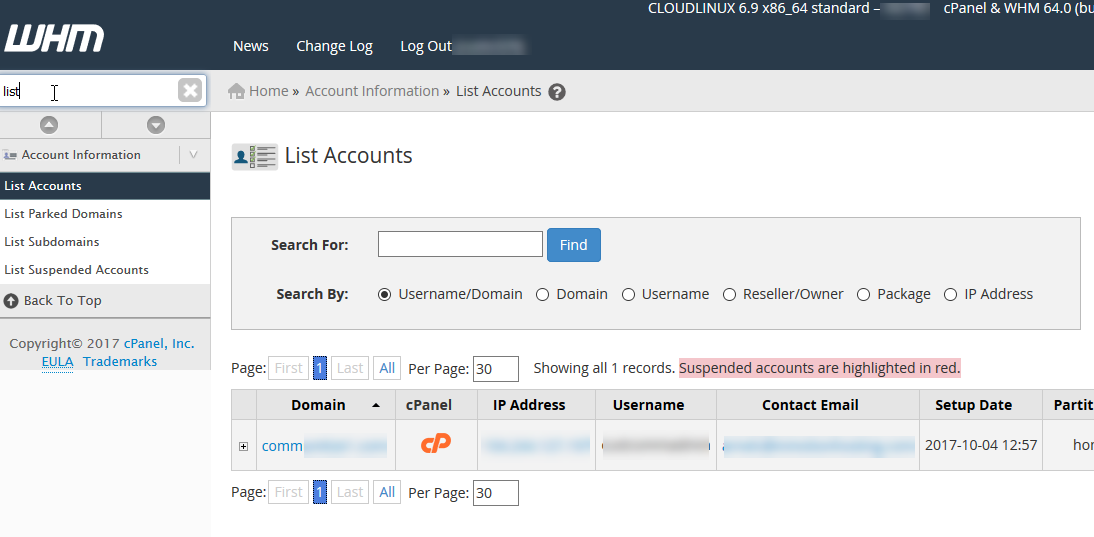Open the Change Log menu item

(x=334, y=46)
